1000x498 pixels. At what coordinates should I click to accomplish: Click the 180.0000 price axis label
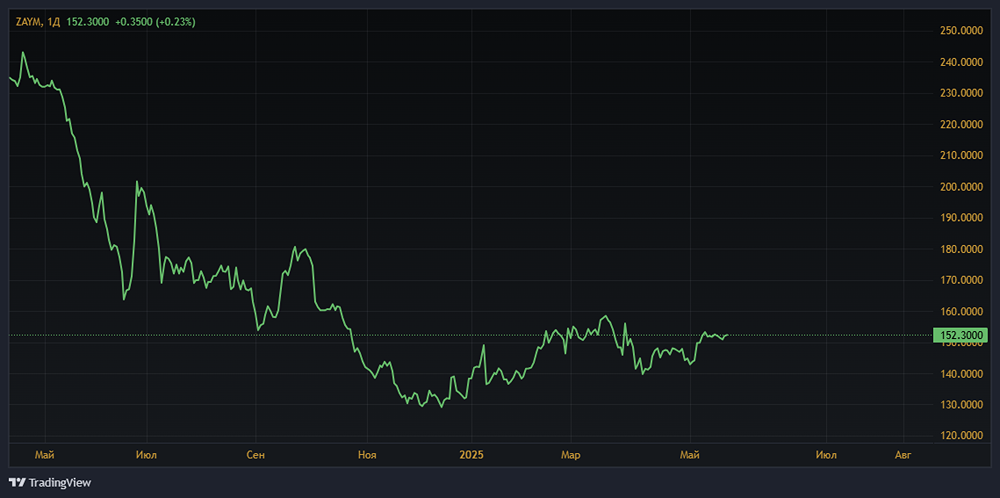pos(960,249)
